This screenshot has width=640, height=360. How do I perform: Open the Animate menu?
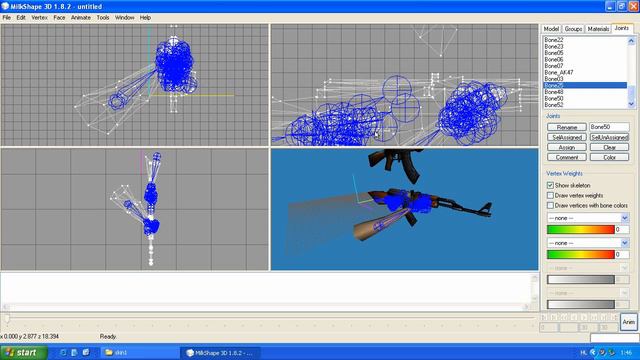click(81, 18)
